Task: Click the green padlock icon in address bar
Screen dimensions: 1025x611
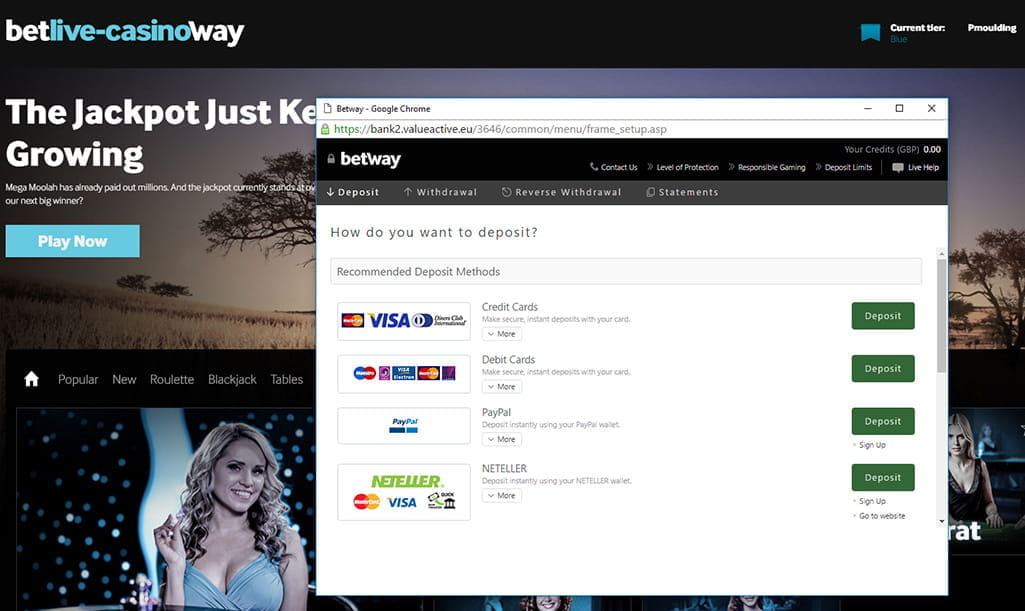Action: [325, 129]
